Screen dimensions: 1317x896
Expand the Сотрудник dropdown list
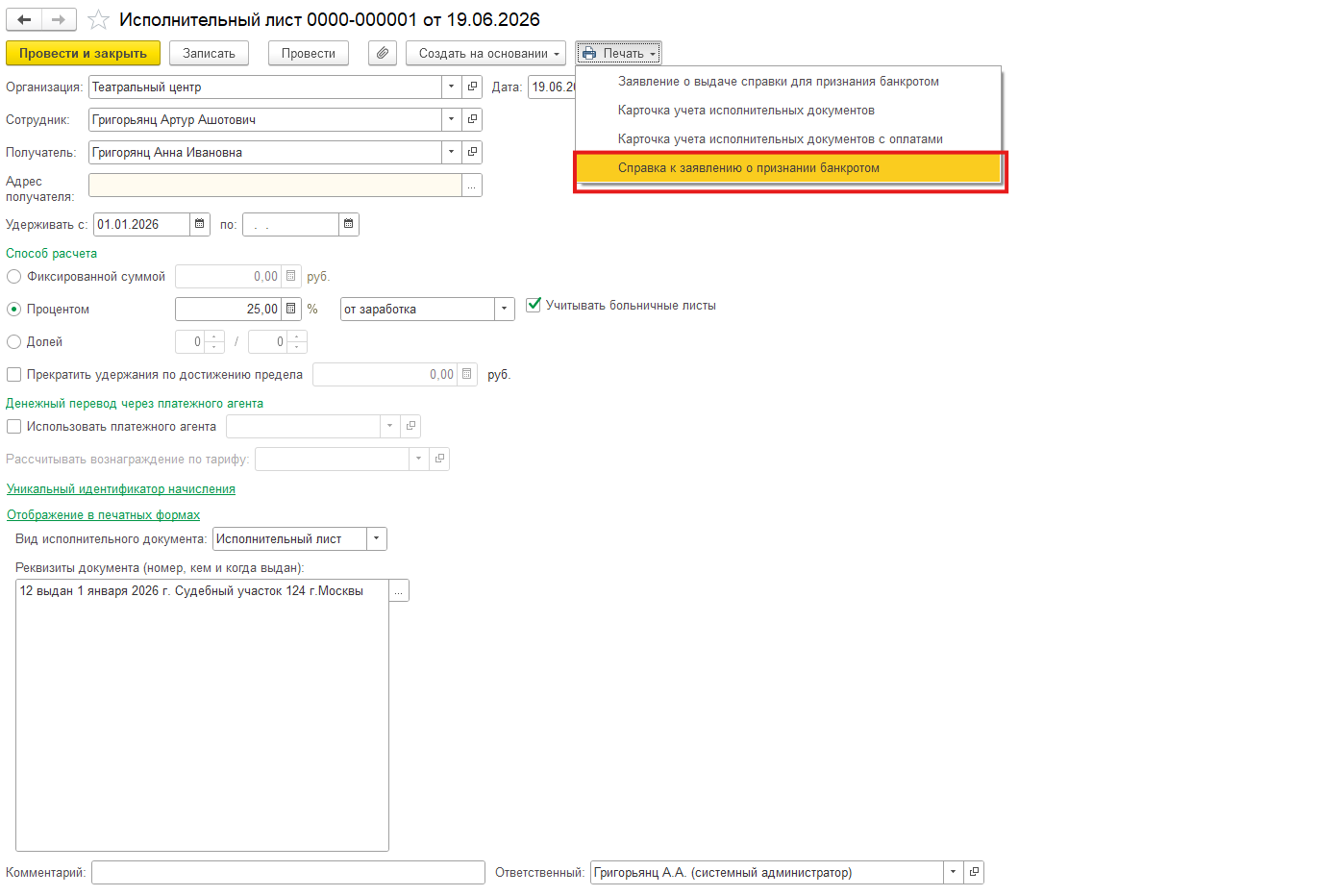(x=452, y=119)
